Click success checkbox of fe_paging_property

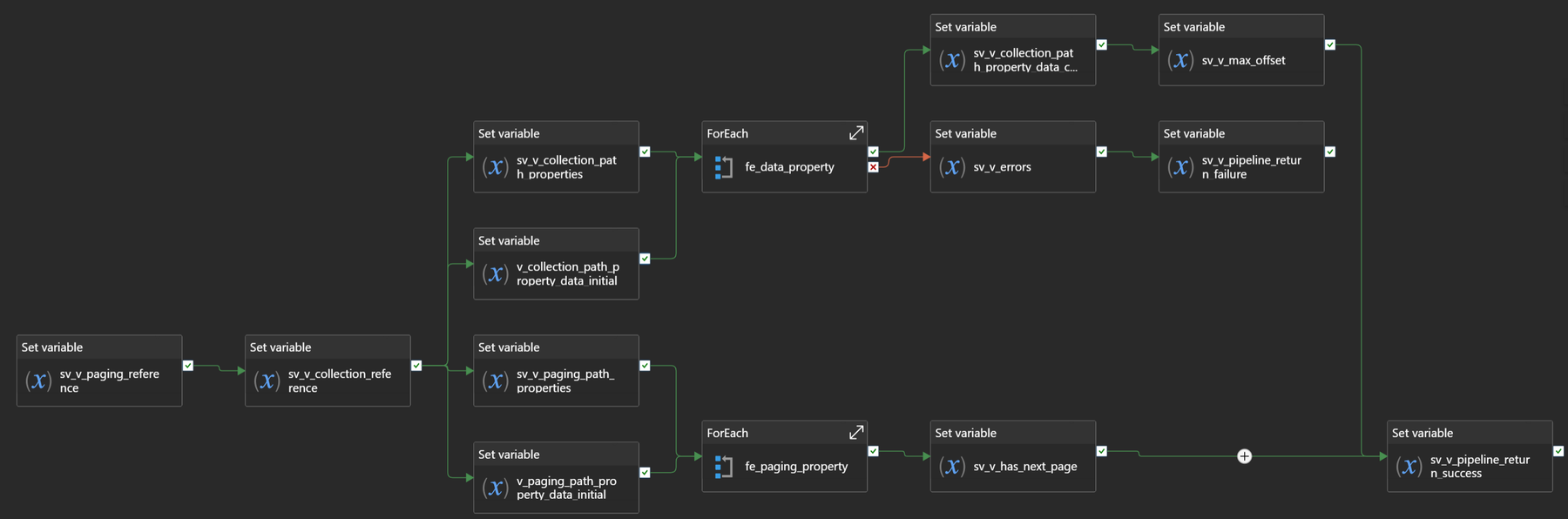[x=873, y=451]
